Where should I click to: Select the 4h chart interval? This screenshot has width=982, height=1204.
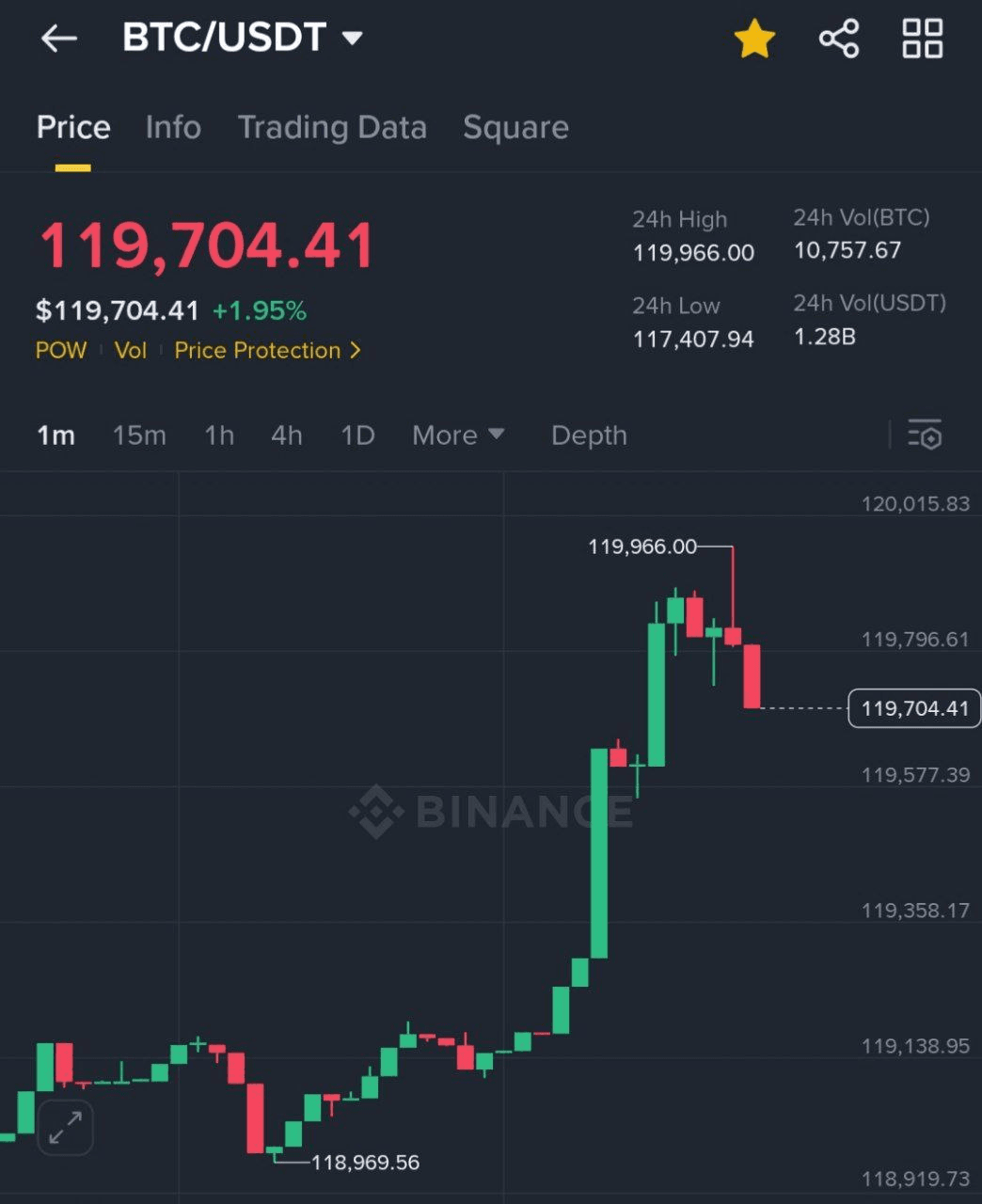pyautogui.click(x=287, y=436)
